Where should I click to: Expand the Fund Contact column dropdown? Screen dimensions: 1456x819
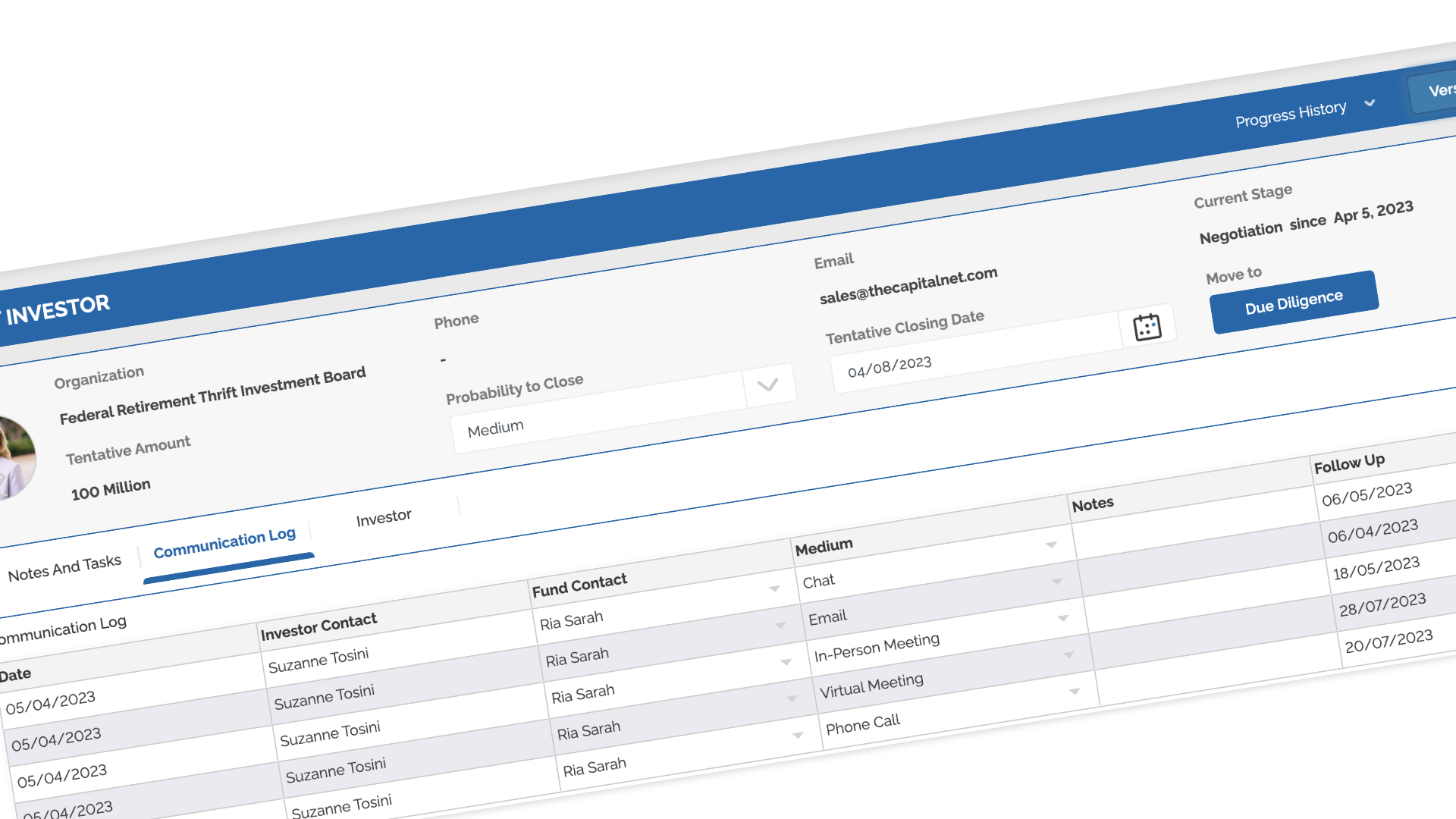coord(774,588)
